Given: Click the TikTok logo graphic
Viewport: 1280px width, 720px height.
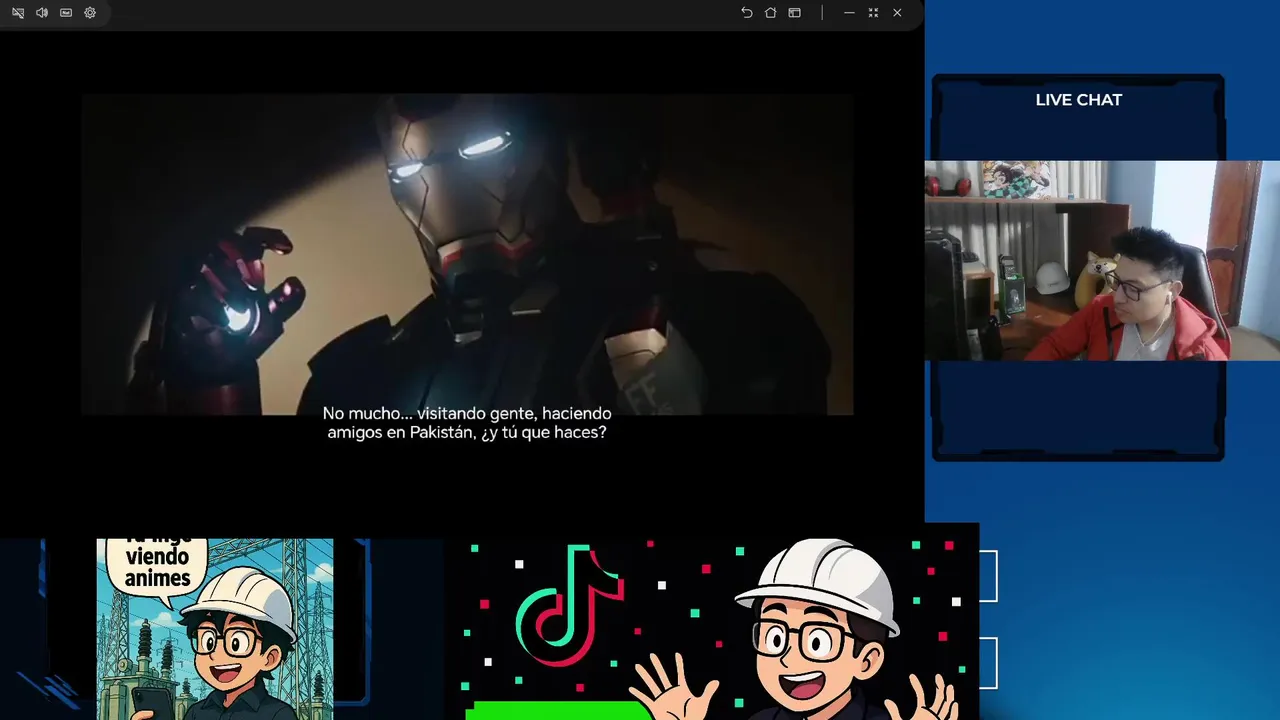Looking at the screenshot, I should pos(570,607).
